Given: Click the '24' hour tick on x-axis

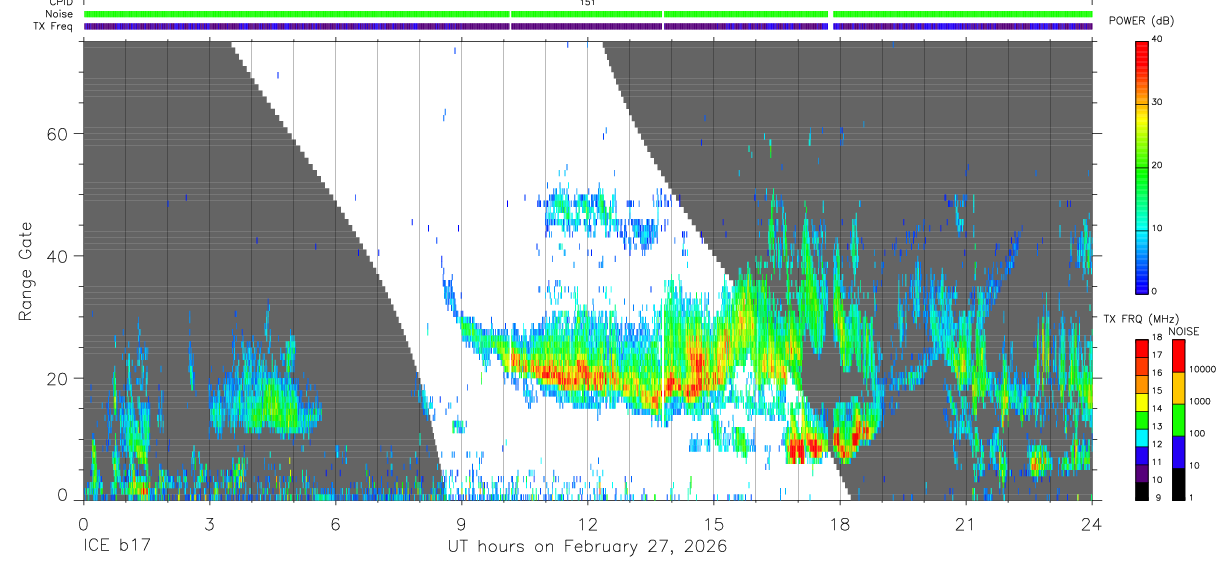Looking at the screenshot, I should [1092, 524].
